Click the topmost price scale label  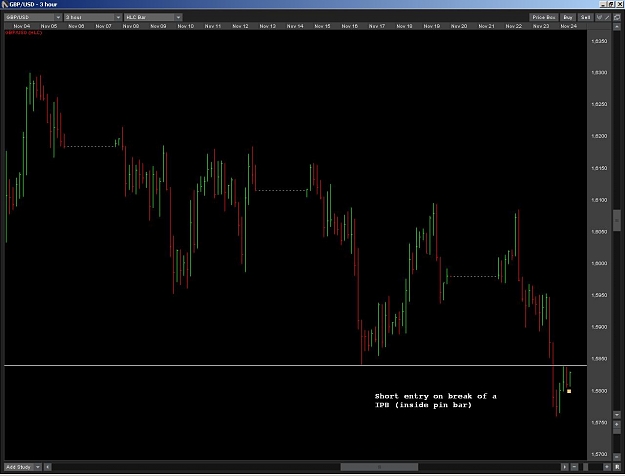coord(599,41)
